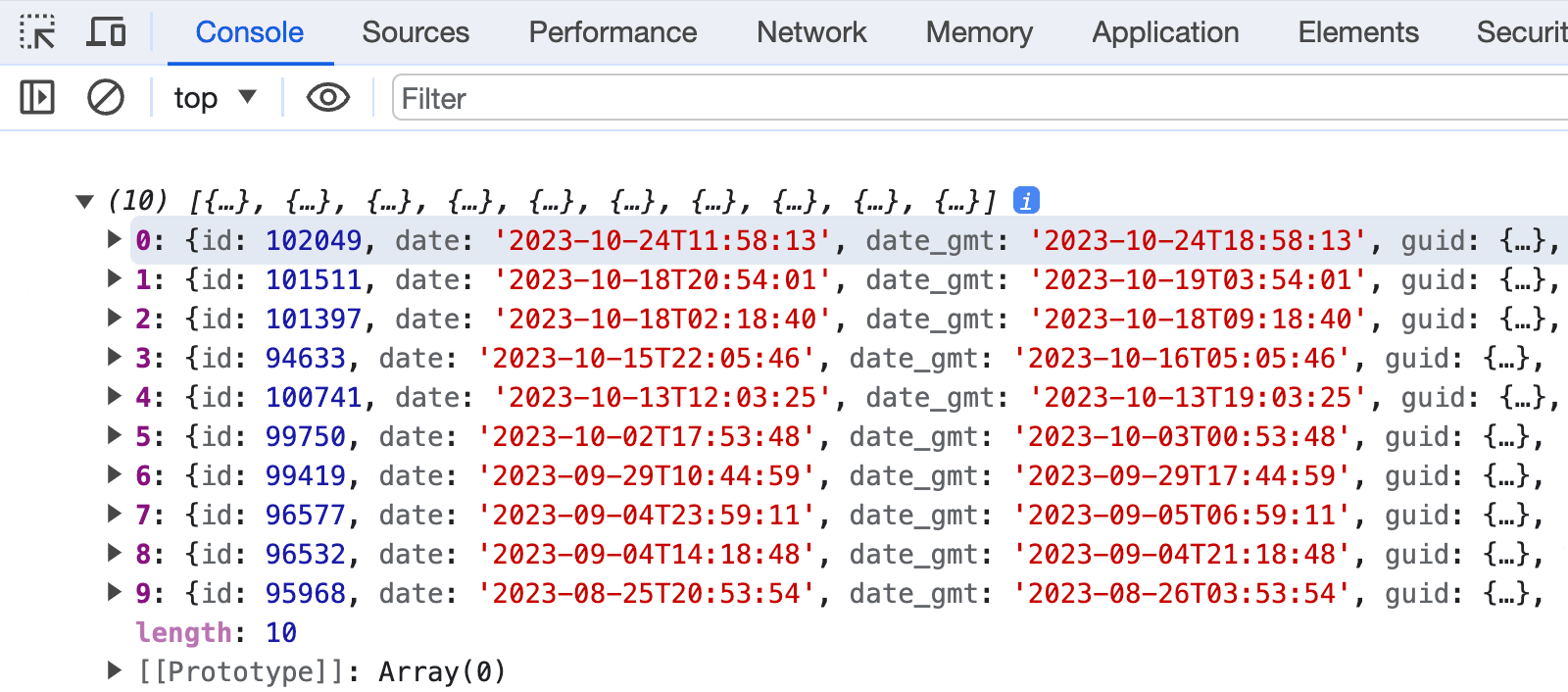Screen dimensions: 1568x692
Task: Click the length property value 10
Action: (281, 632)
